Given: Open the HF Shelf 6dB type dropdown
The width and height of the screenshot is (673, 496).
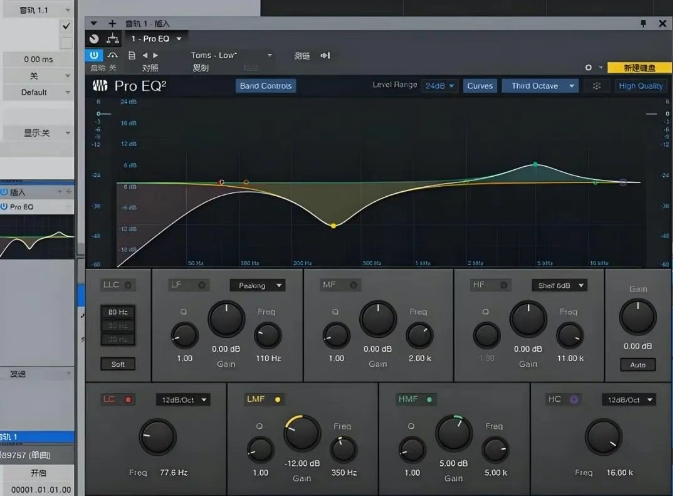Looking at the screenshot, I should (x=560, y=285).
